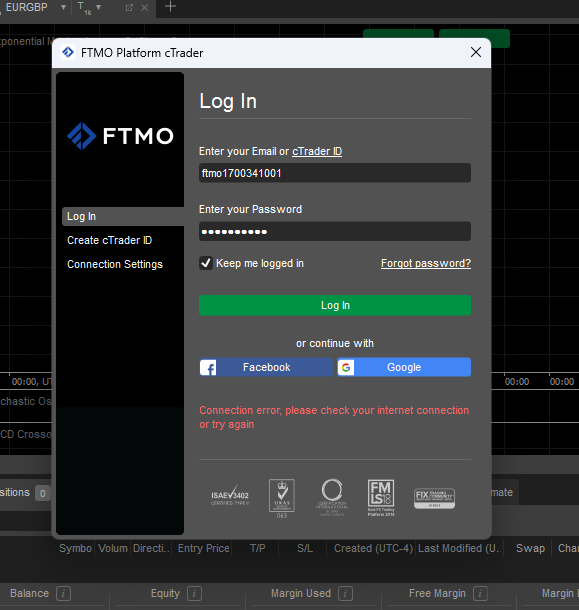Click the Log In heading text
The height and width of the screenshot is (610, 579).
click(228, 102)
